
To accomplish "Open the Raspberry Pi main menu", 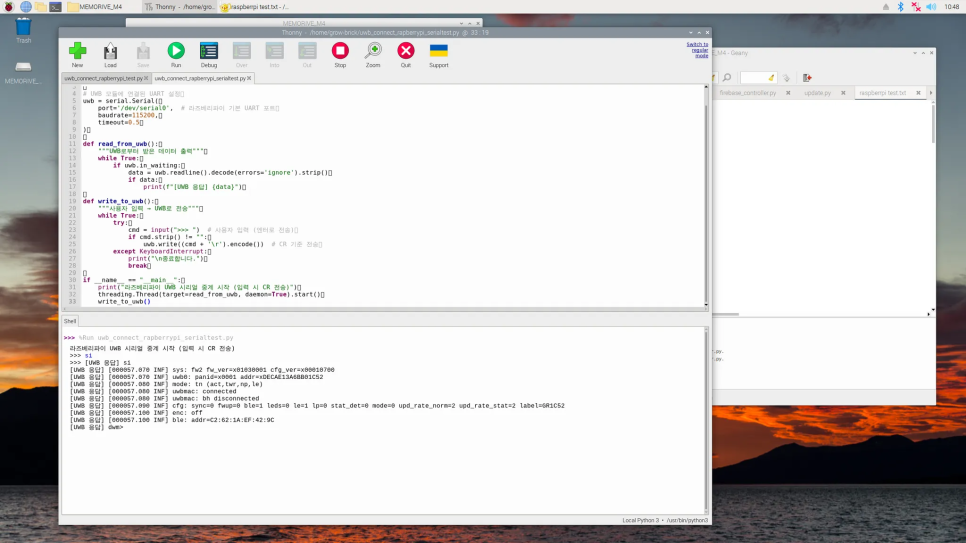I will (9, 7).
